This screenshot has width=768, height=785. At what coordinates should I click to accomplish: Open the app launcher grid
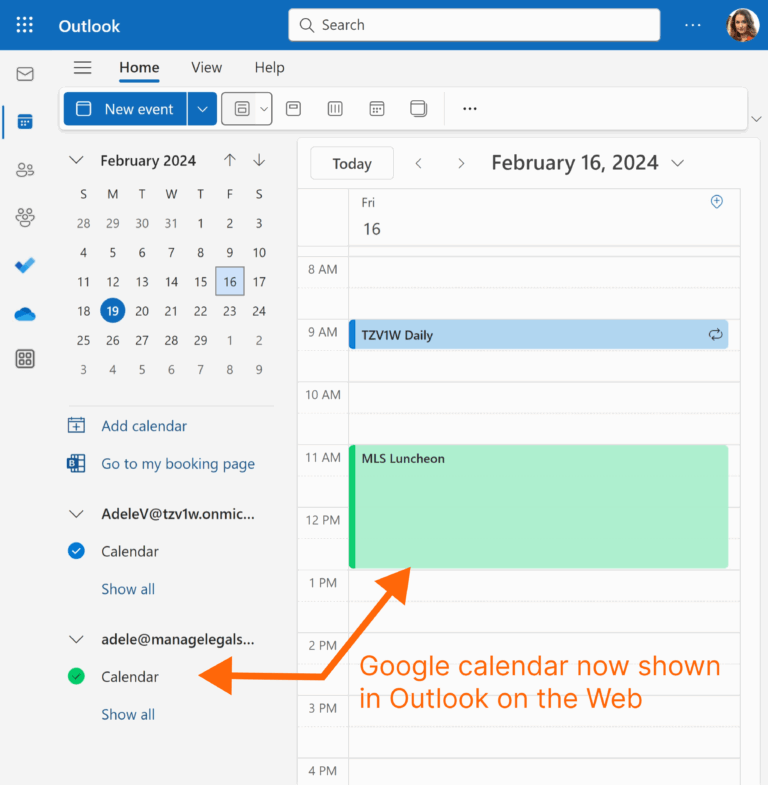click(x=25, y=25)
